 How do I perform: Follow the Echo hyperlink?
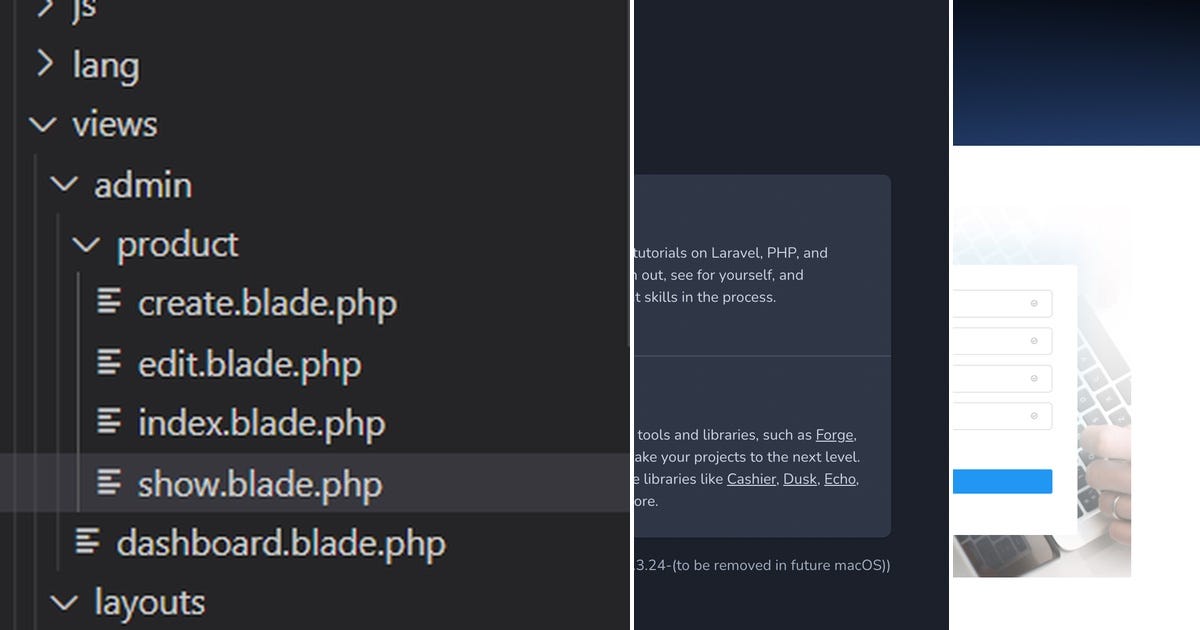[x=839, y=479]
